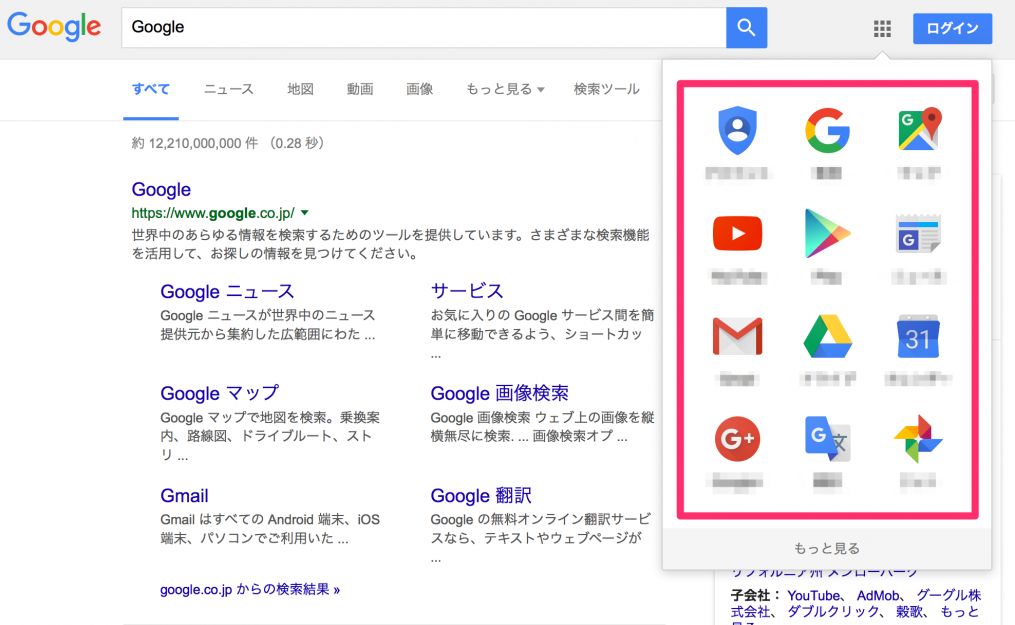This screenshot has height=625, width=1015.
Task: Open the Google 翻訳 sitelink
Action: coord(480,496)
